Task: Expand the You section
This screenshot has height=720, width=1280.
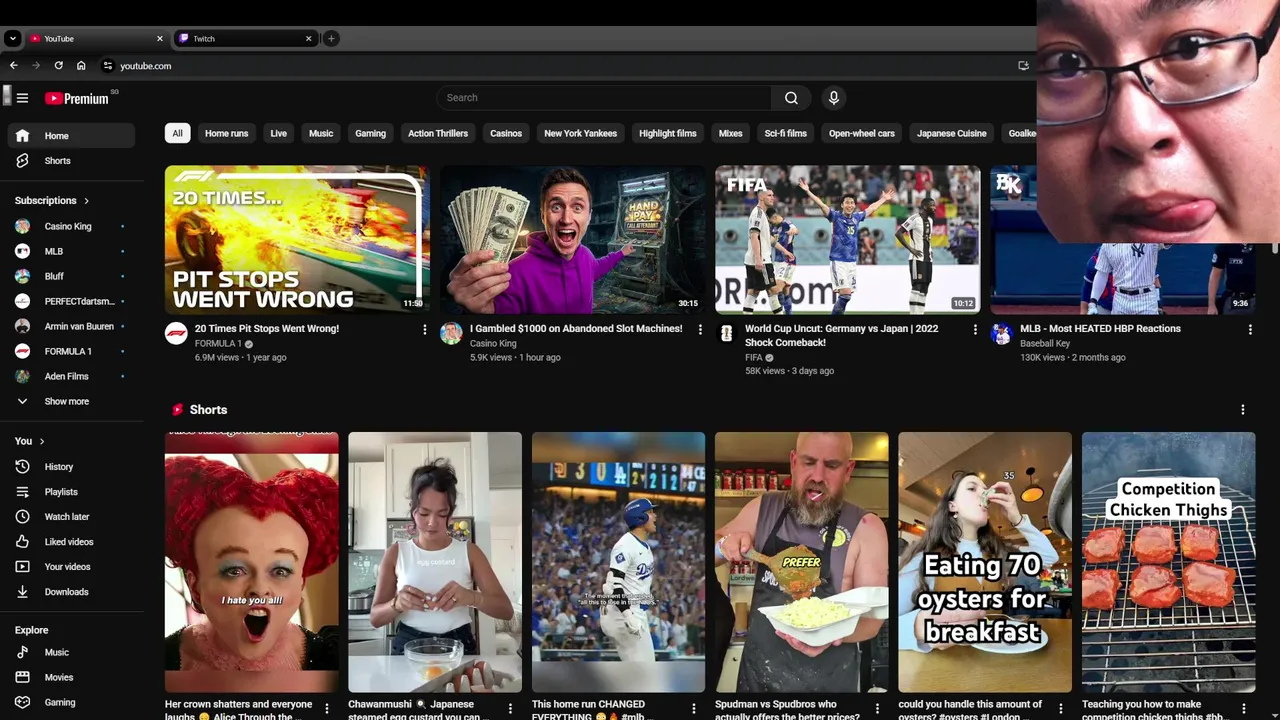Action: [30, 441]
